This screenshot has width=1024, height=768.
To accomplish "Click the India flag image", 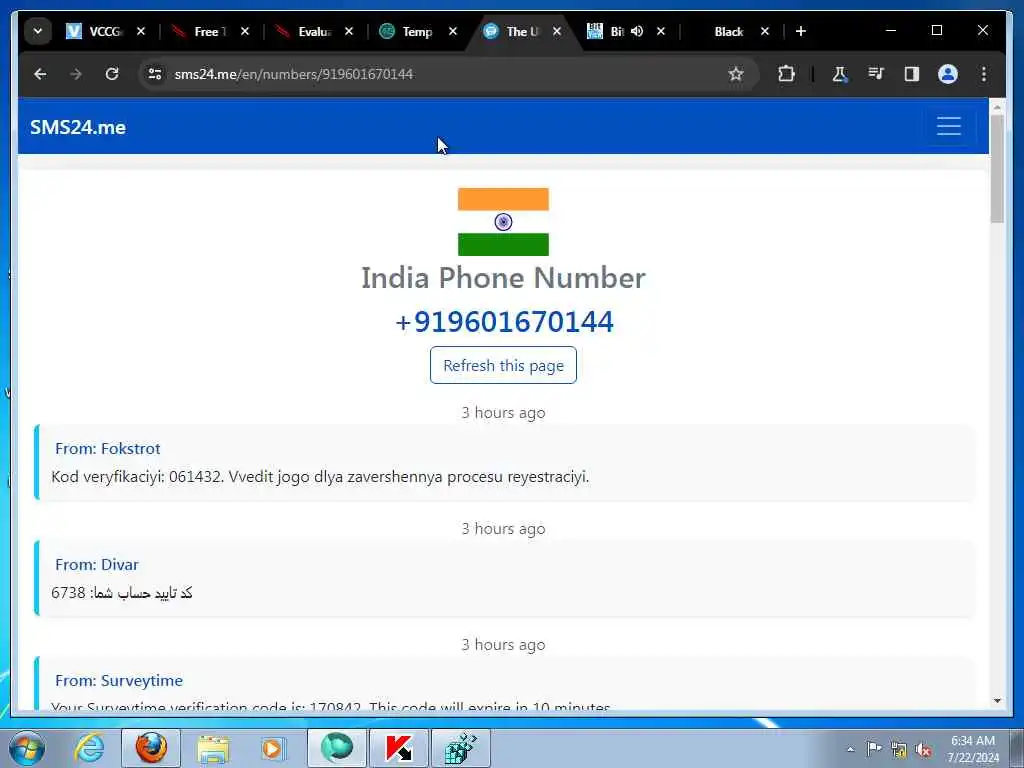I will click(503, 221).
